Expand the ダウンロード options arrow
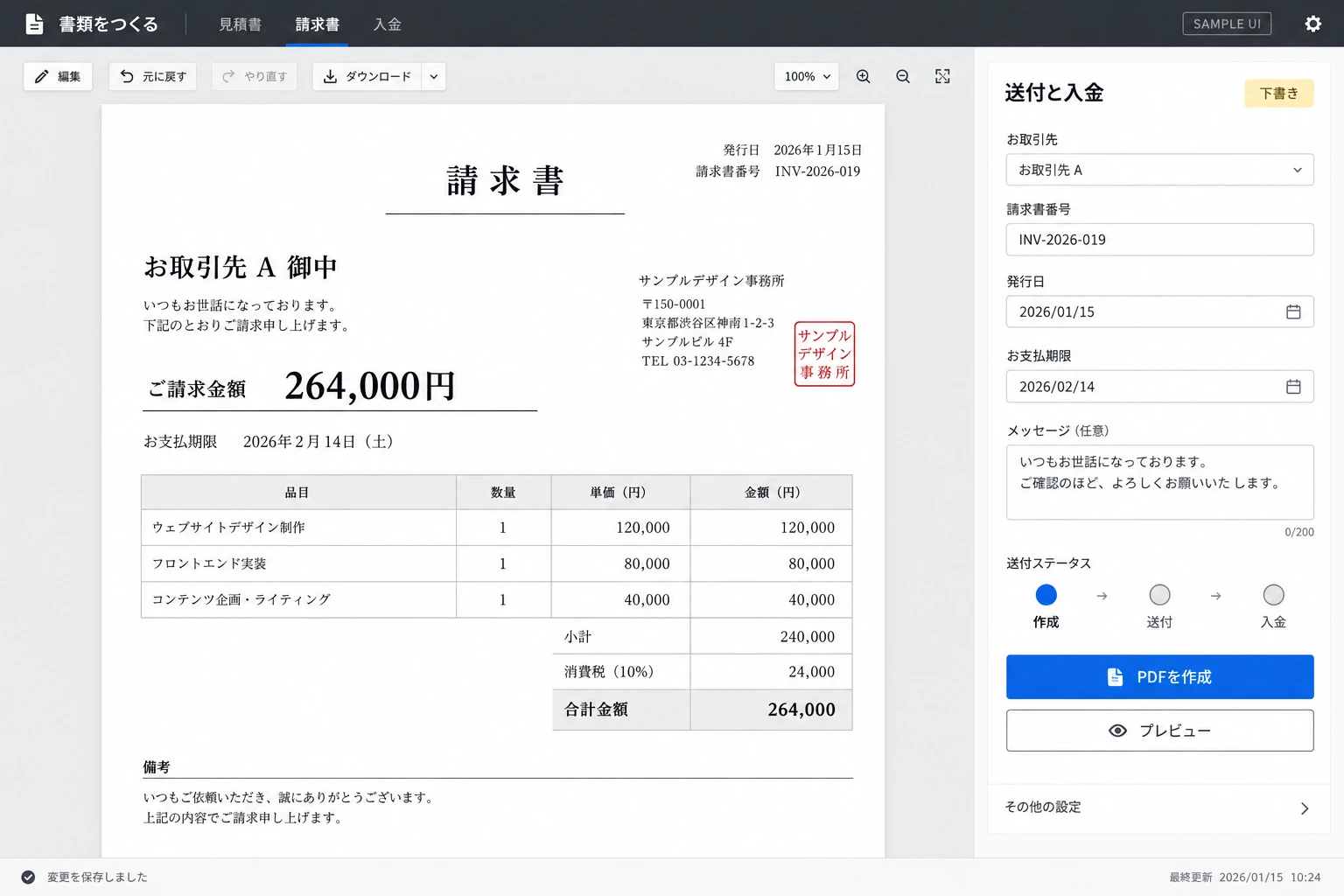This screenshot has height=896, width=1344. point(434,76)
